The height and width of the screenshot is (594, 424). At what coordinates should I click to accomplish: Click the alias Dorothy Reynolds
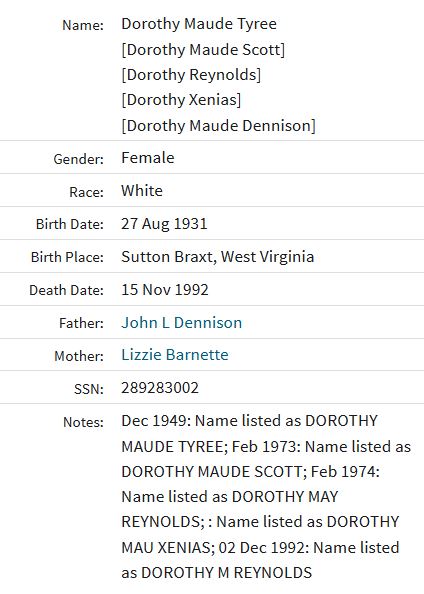point(191,75)
